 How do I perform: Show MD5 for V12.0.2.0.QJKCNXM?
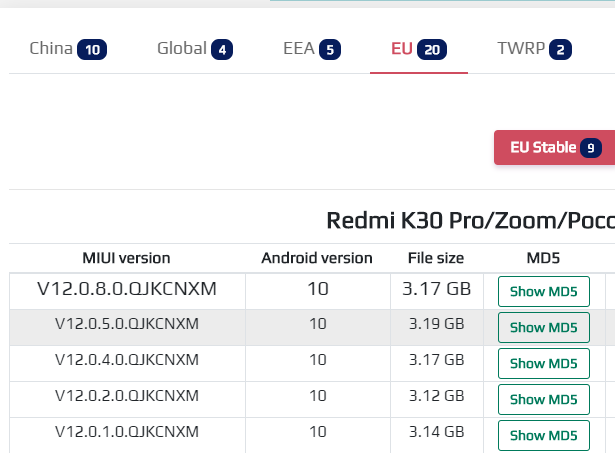544,400
